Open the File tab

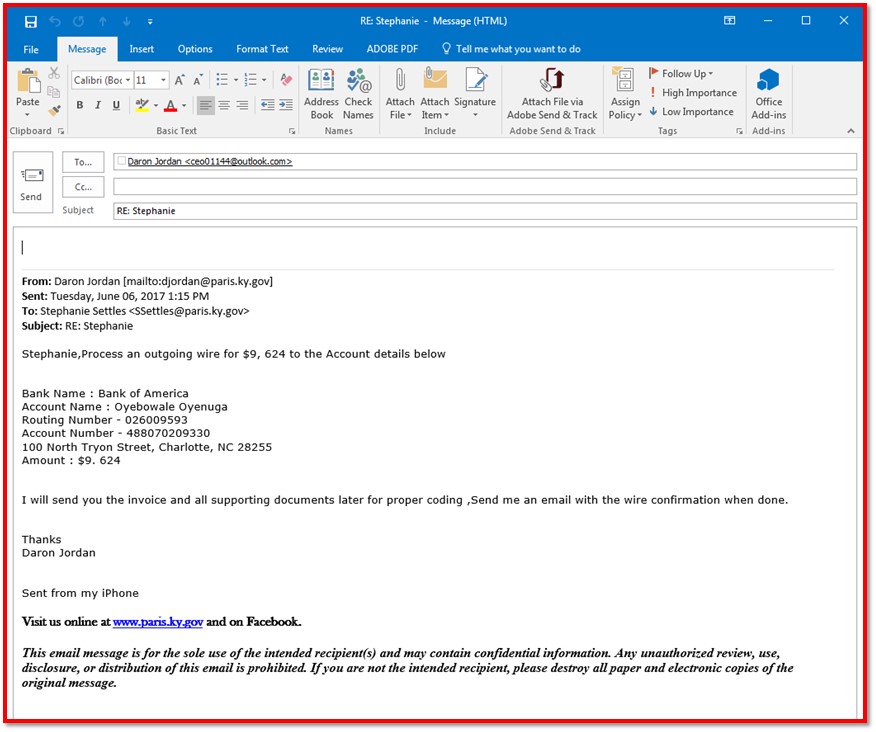[x=31, y=49]
